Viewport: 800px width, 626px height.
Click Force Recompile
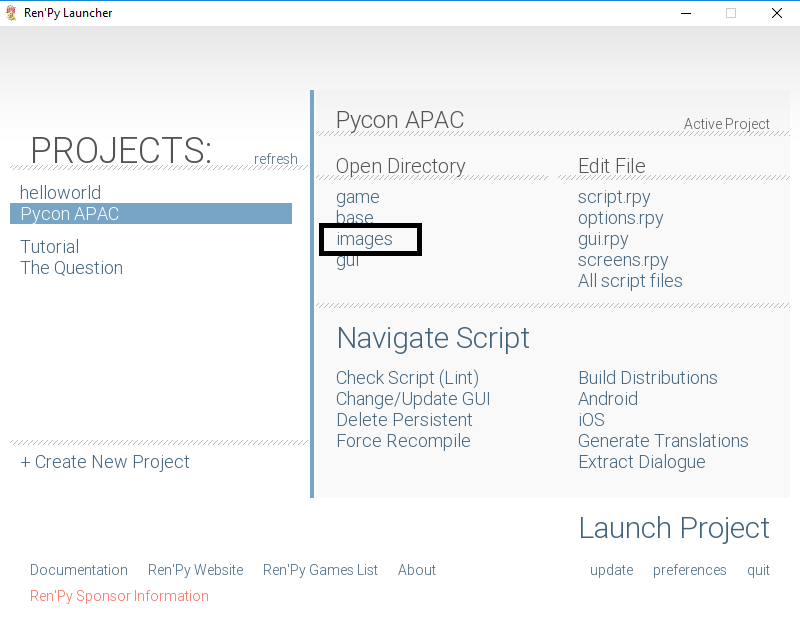click(x=403, y=441)
